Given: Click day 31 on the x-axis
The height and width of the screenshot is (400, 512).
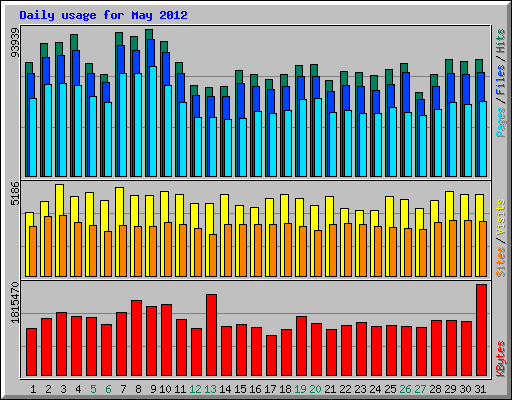Looking at the screenshot, I should pyautogui.click(x=480, y=389).
